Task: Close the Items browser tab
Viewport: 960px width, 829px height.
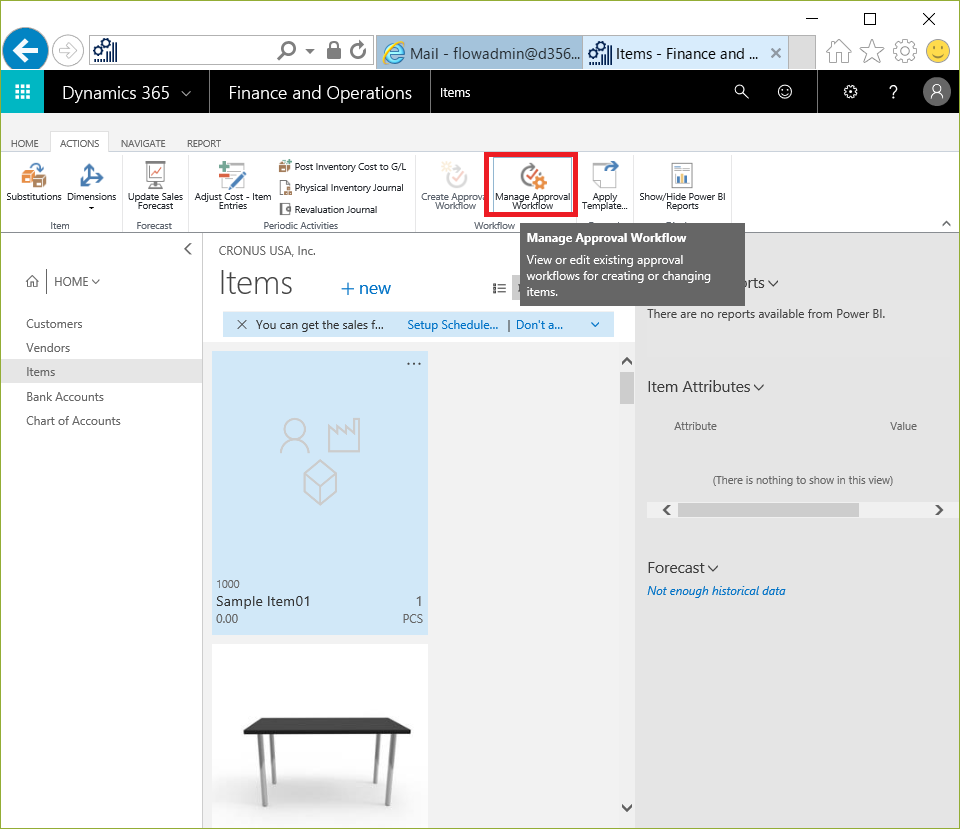Action: click(x=776, y=53)
